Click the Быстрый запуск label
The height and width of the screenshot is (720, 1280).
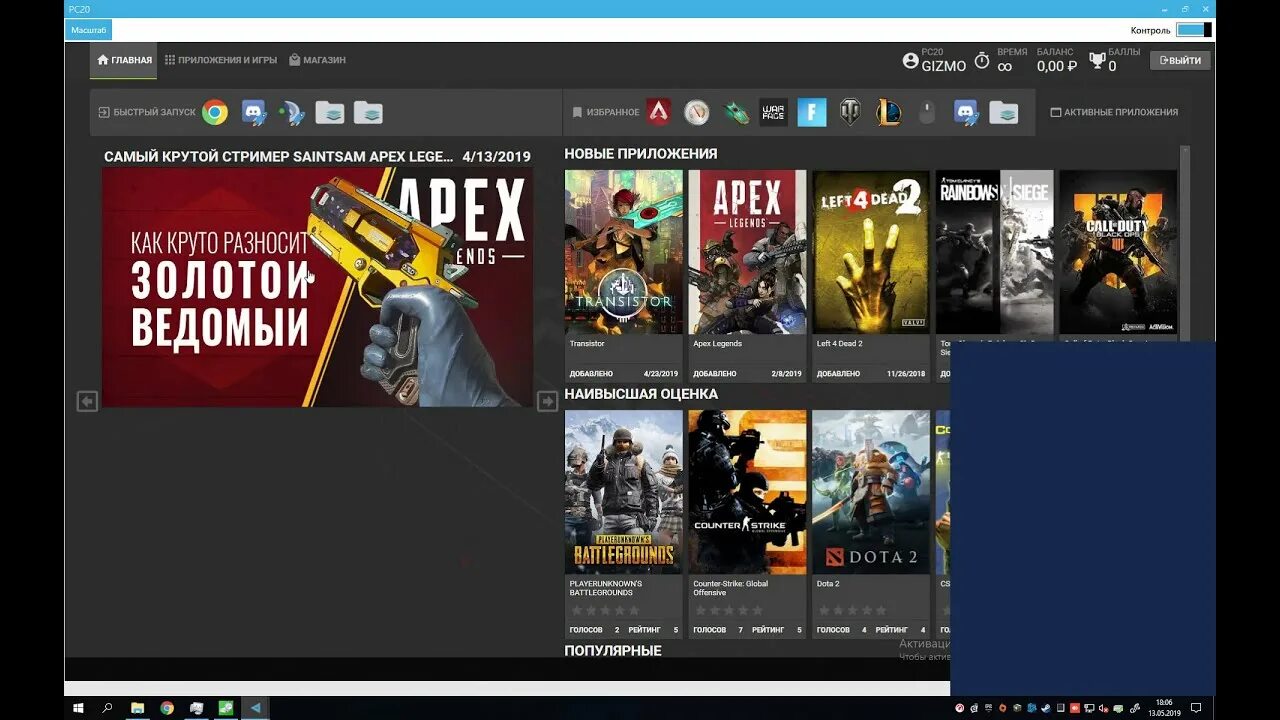click(147, 113)
